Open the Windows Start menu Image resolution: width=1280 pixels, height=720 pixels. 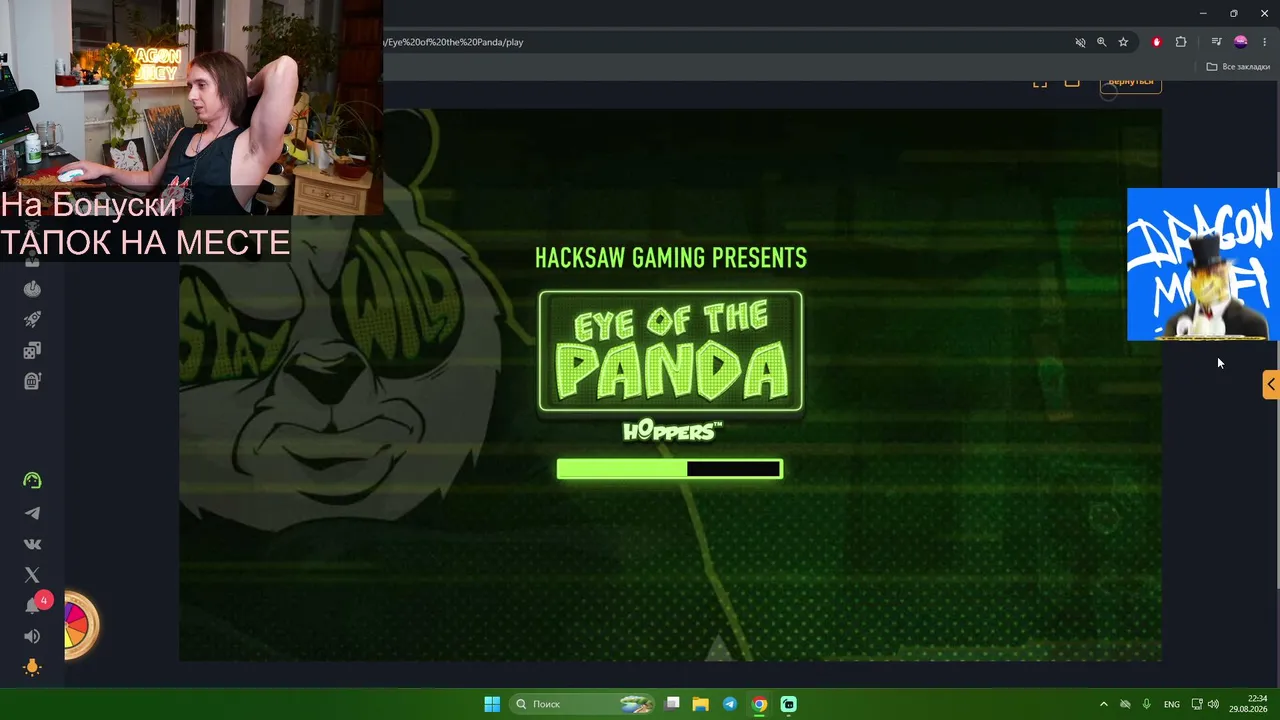coord(492,704)
